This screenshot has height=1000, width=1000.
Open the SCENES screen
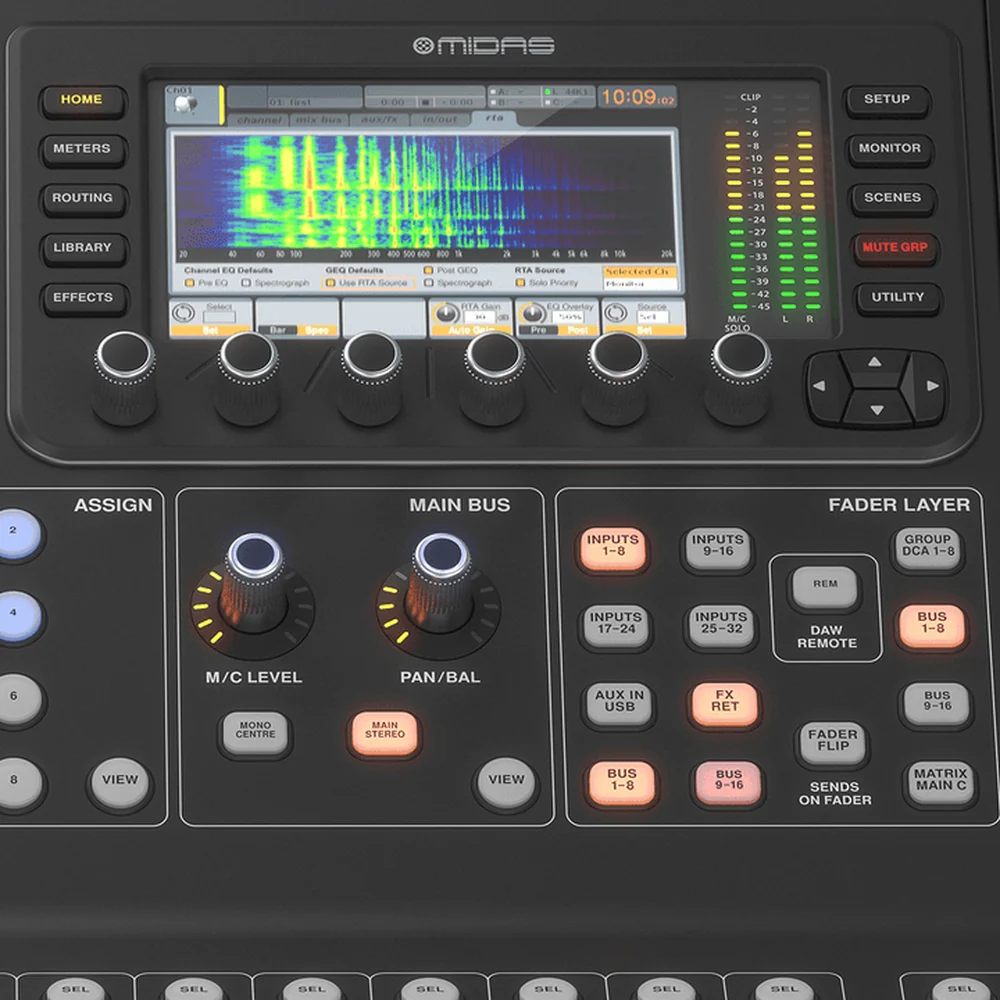point(892,198)
